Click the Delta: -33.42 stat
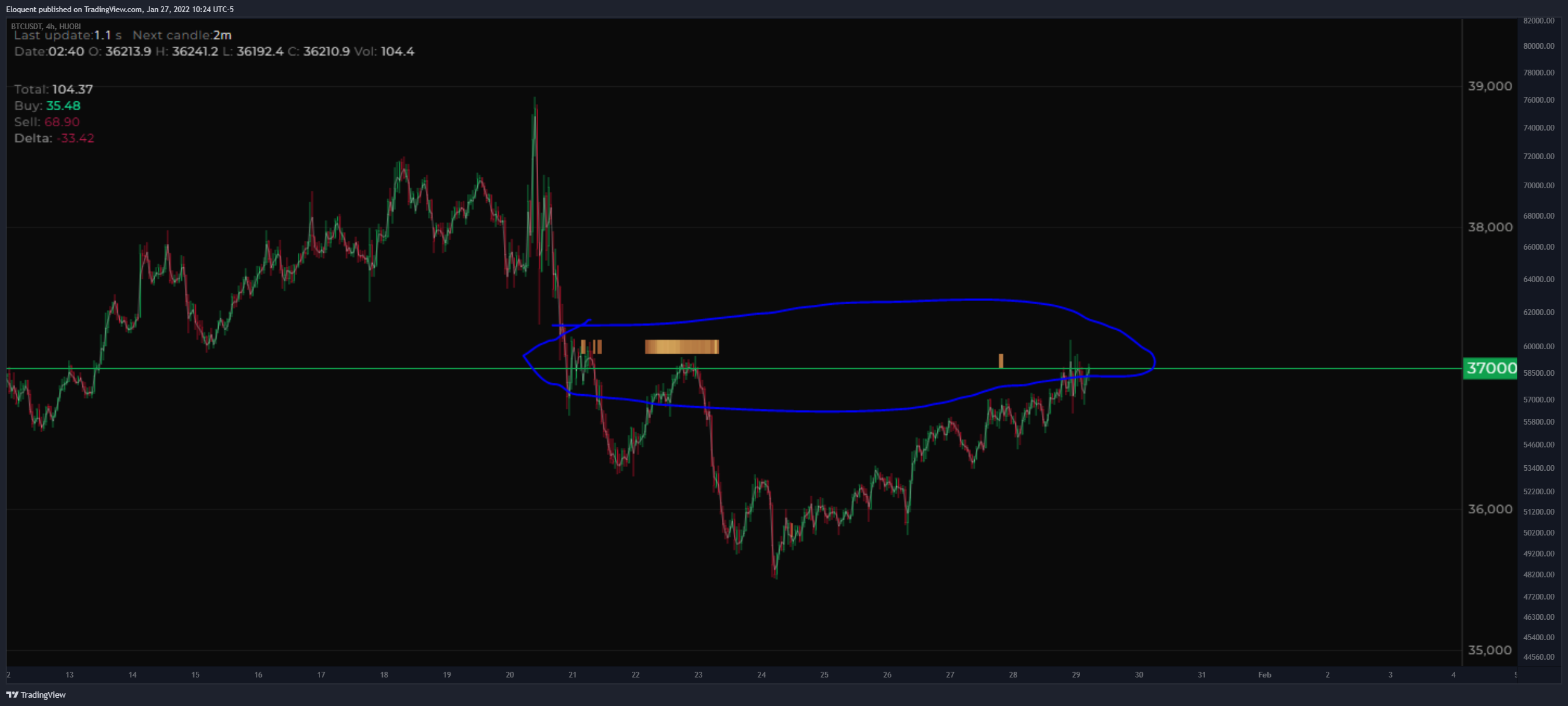The height and width of the screenshot is (706, 1568). (55, 138)
